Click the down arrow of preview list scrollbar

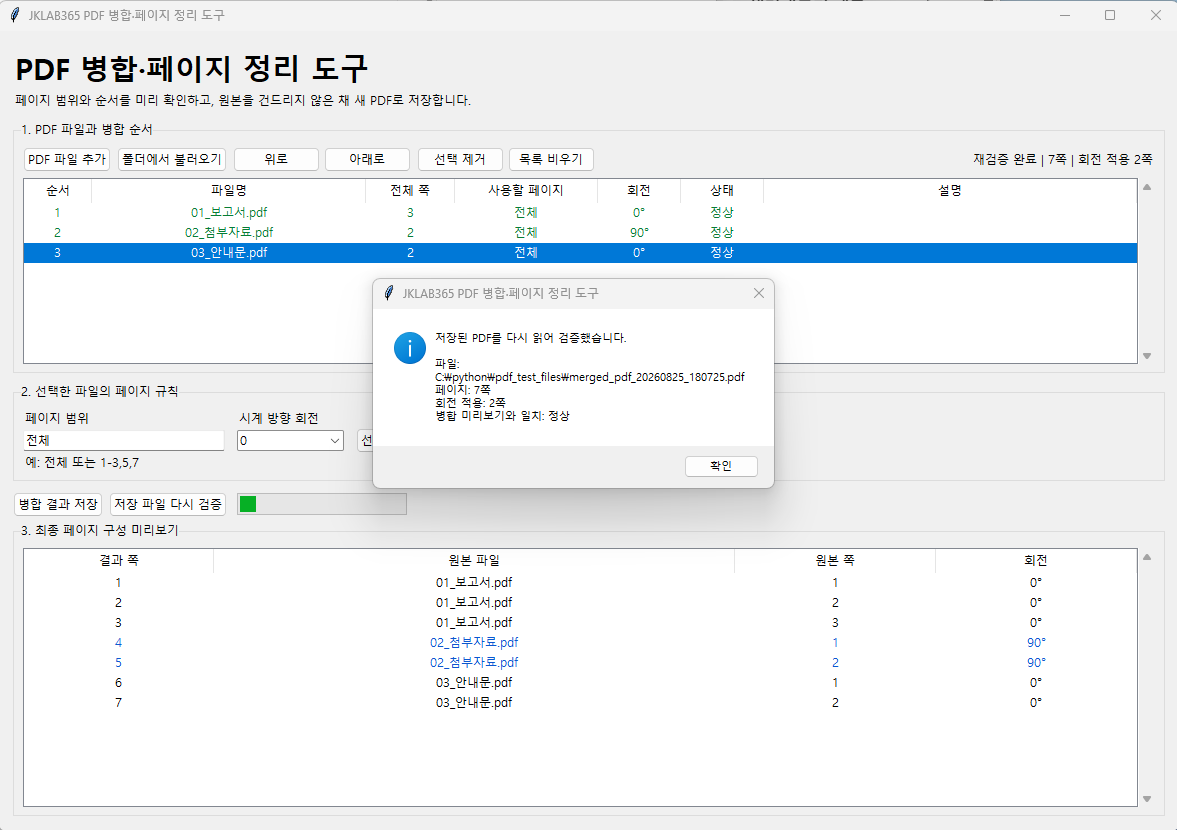click(x=1147, y=798)
